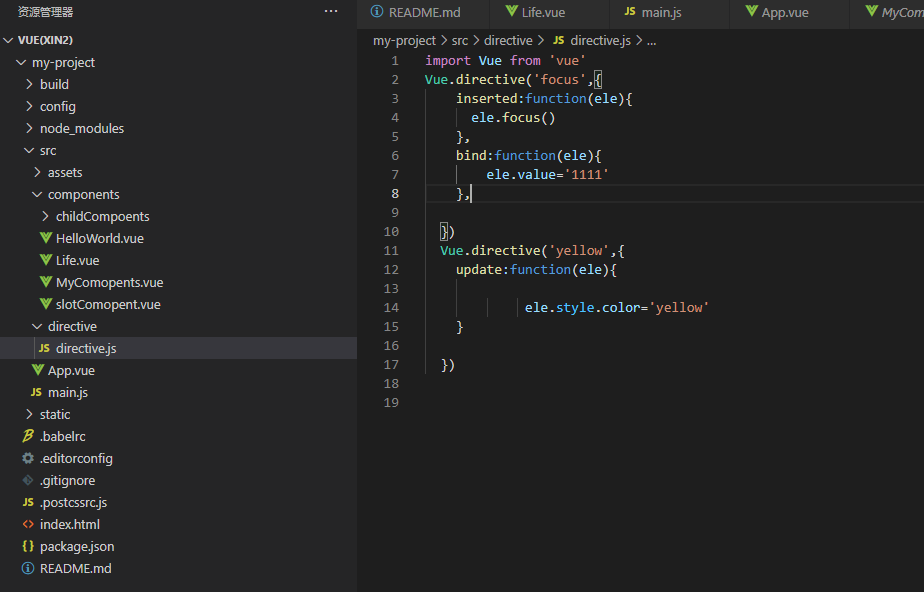
Task: Click the JS icon beside directive.js in tree
Action: tap(44, 348)
